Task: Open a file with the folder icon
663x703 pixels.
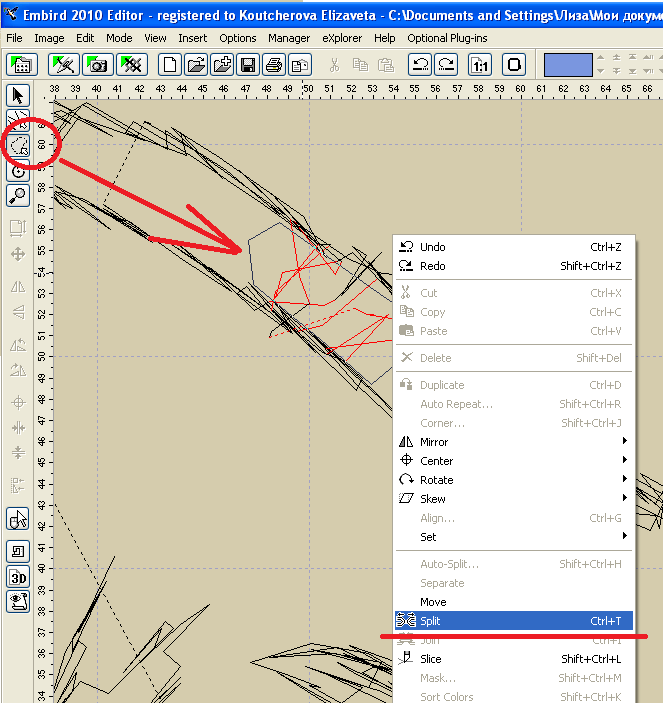Action: tap(197, 65)
